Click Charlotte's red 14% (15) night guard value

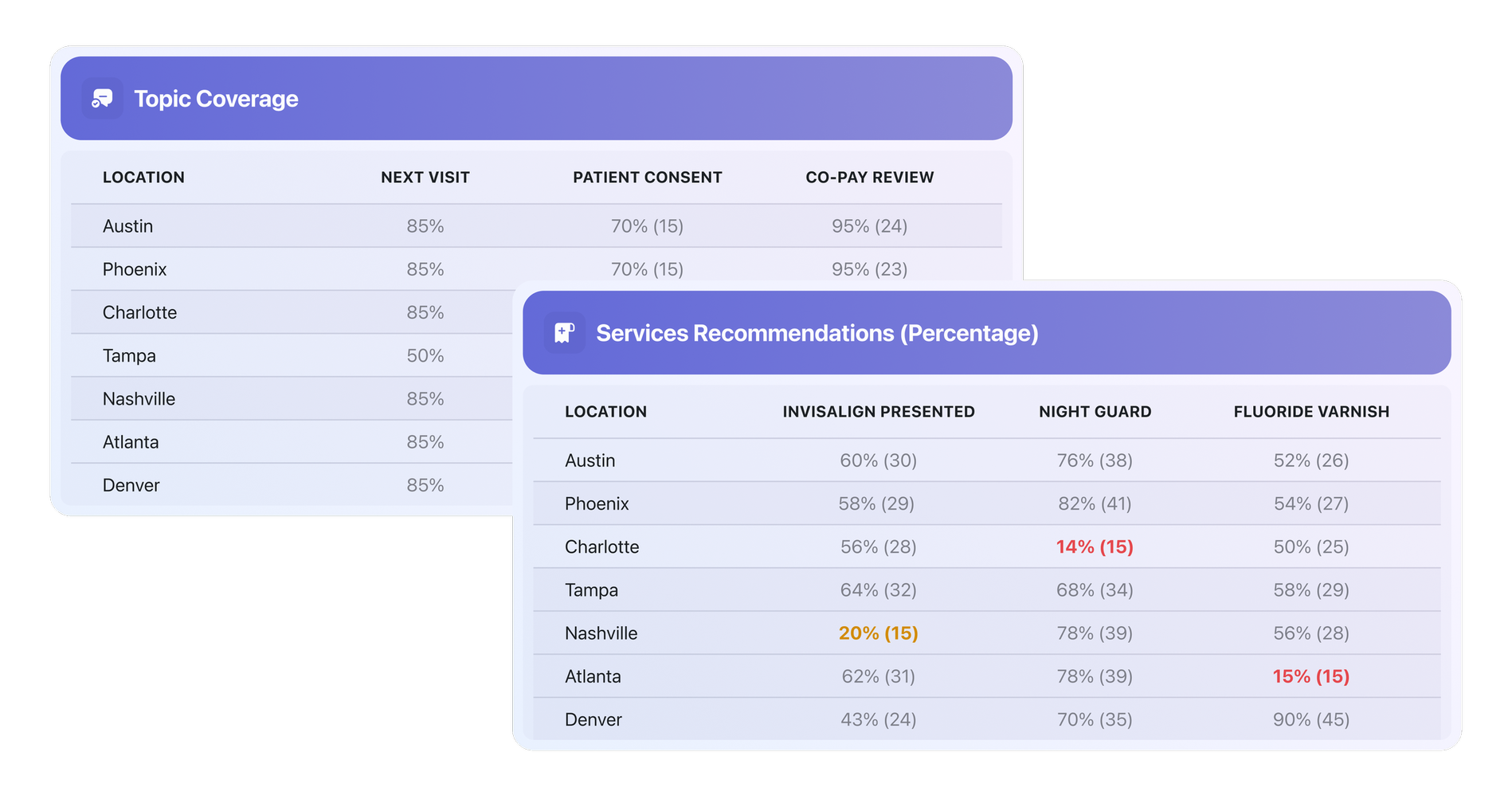(1095, 547)
